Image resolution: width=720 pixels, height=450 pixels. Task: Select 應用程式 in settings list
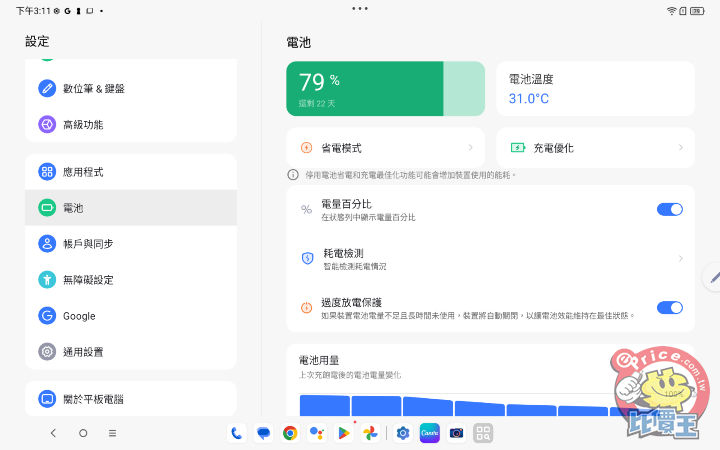(x=131, y=172)
